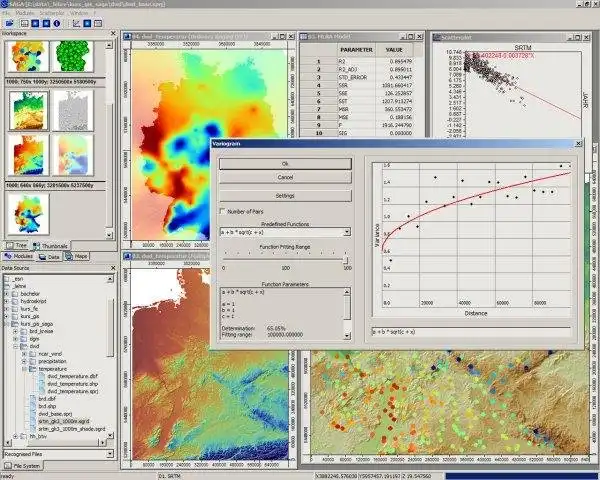Expand the ncar_vend folder node

coord(24,354)
